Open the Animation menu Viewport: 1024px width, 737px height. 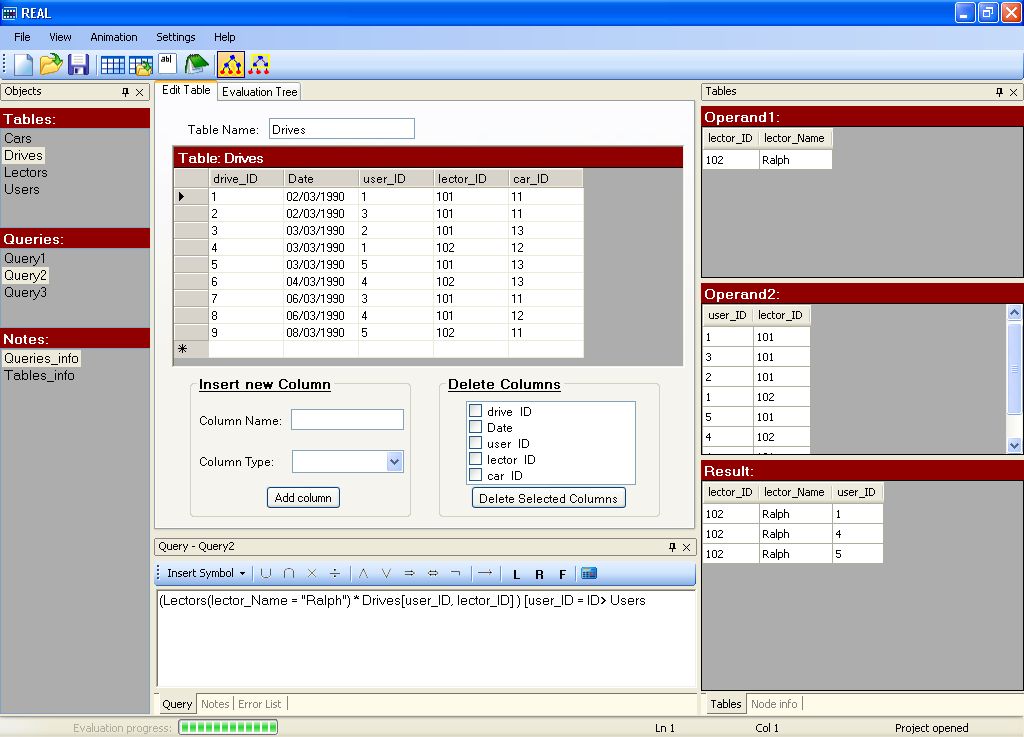(x=114, y=37)
